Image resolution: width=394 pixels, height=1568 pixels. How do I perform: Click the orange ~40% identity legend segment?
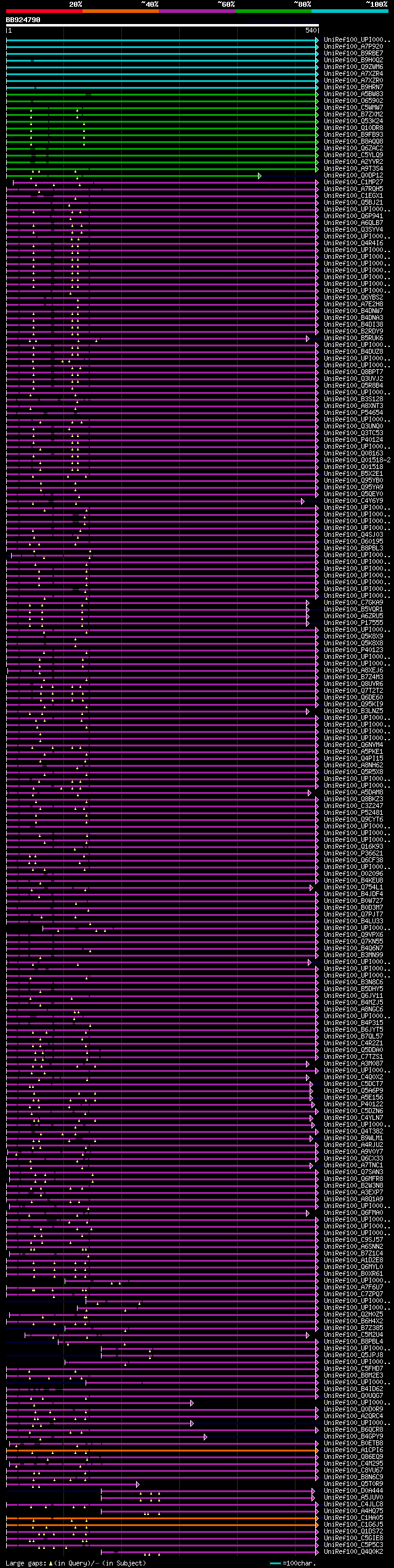click(x=121, y=11)
